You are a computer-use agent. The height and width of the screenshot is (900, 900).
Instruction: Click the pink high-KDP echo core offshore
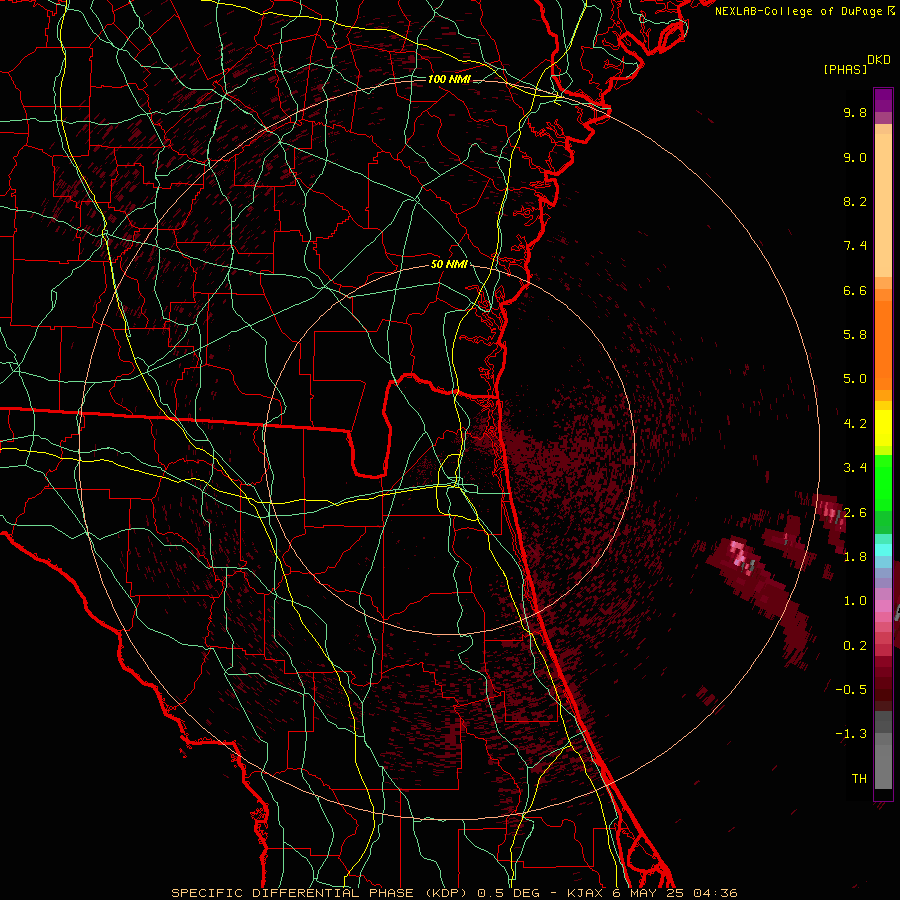[740, 554]
